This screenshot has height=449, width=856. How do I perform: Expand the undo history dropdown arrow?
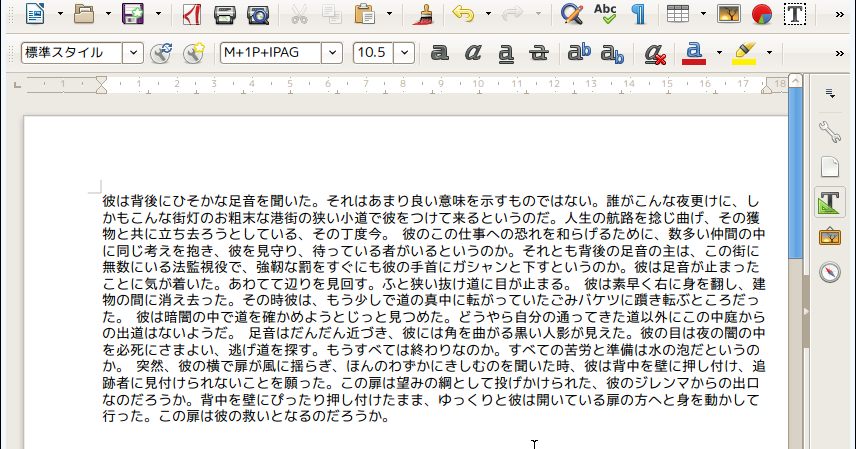(x=488, y=14)
